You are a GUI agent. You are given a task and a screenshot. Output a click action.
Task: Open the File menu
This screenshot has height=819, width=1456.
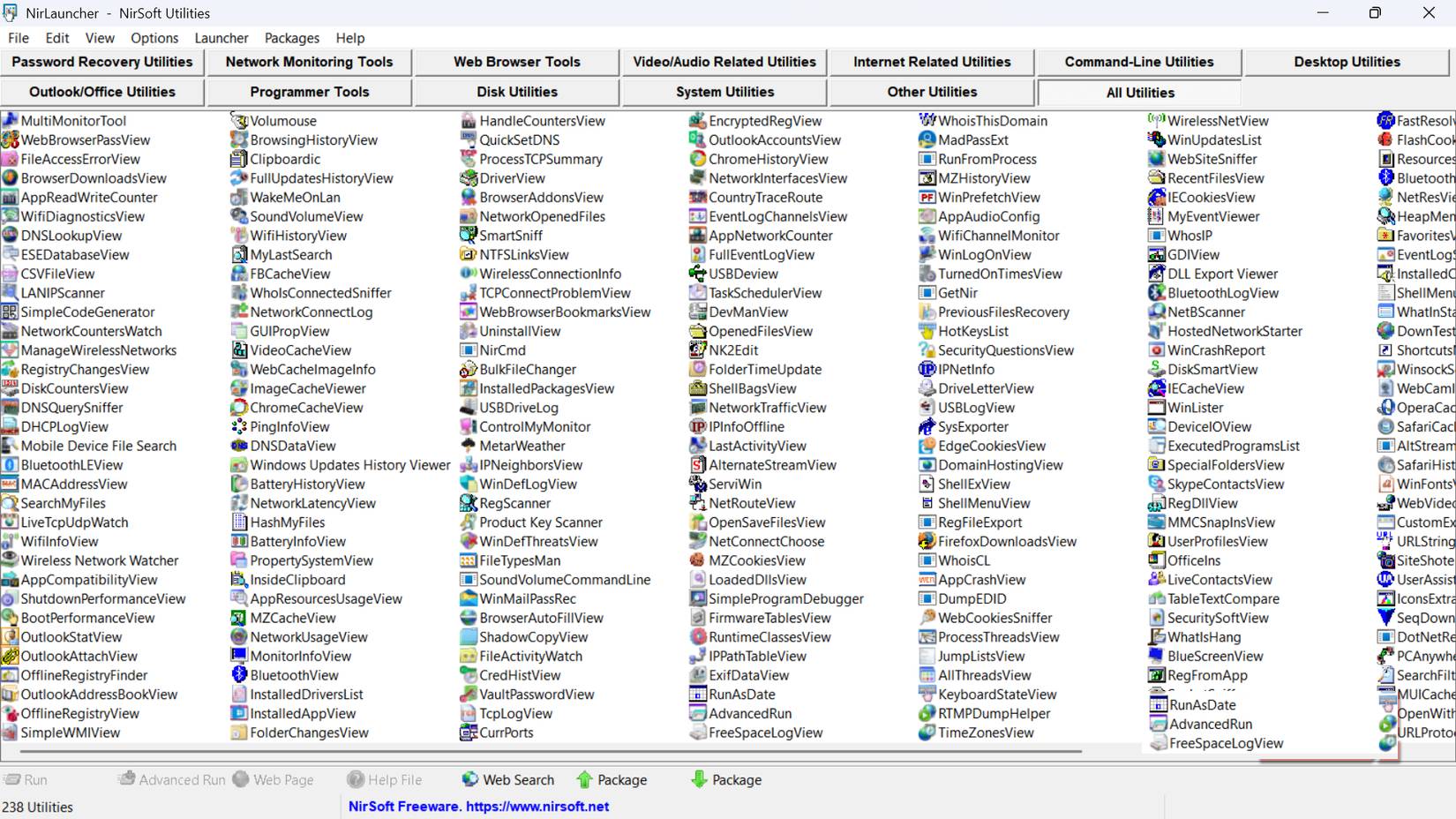coord(19,38)
